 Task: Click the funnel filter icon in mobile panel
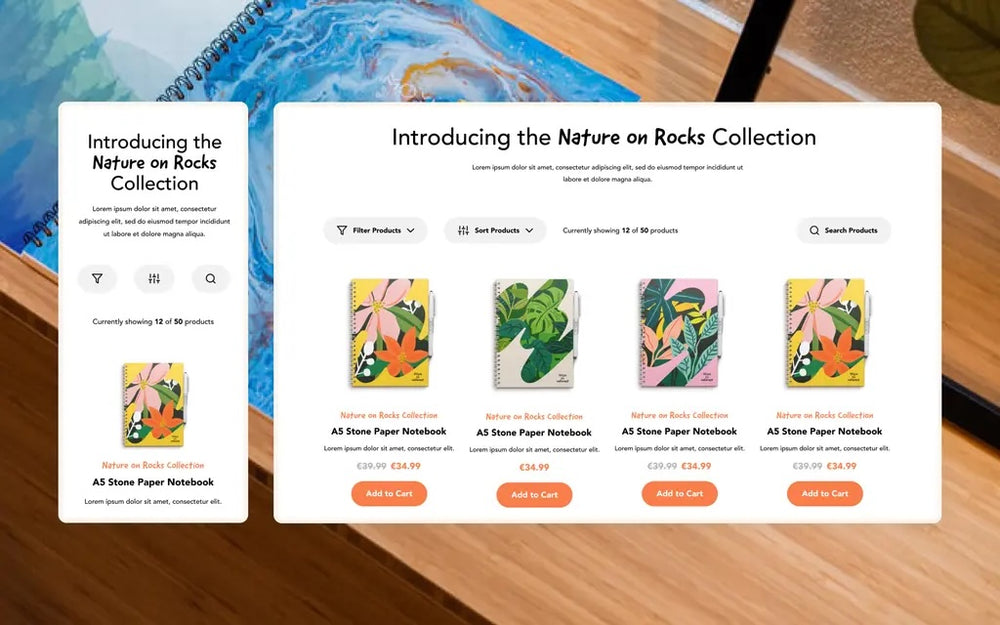point(97,279)
